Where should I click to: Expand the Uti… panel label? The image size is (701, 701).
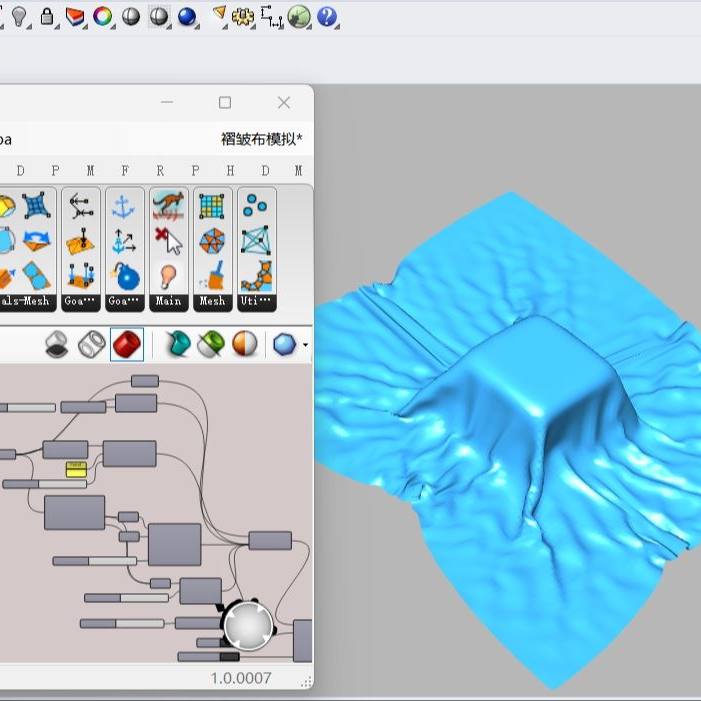pos(257,301)
